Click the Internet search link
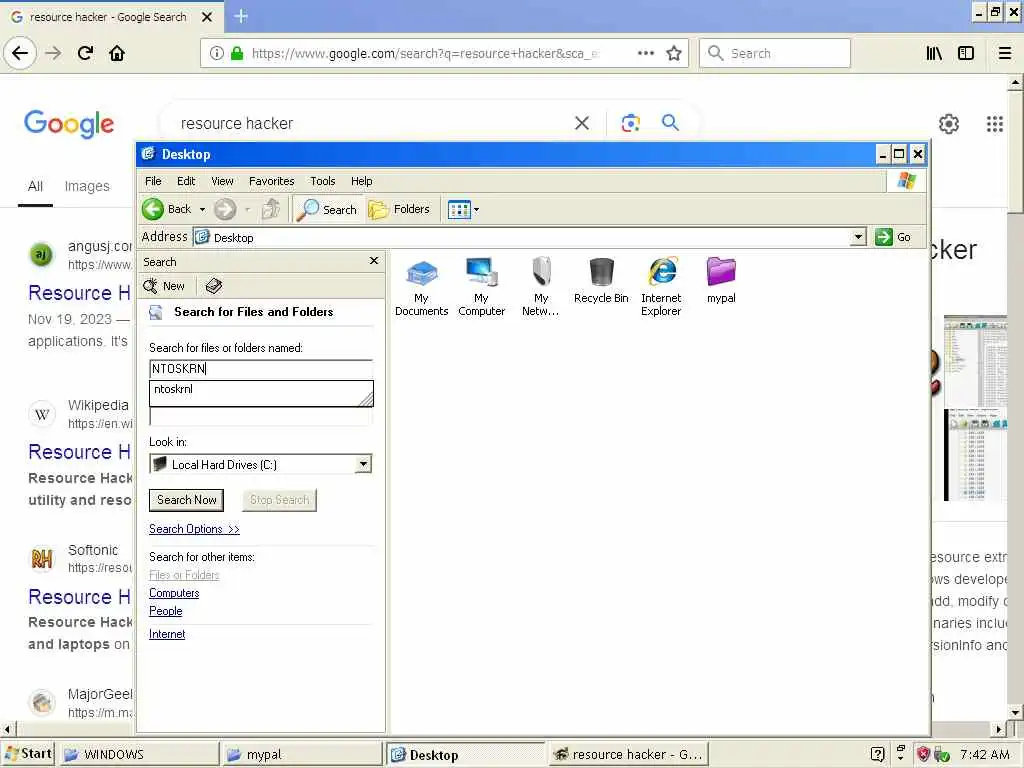Image resolution: width=1024 pixels, height=768 pixels. pos(167,634)
